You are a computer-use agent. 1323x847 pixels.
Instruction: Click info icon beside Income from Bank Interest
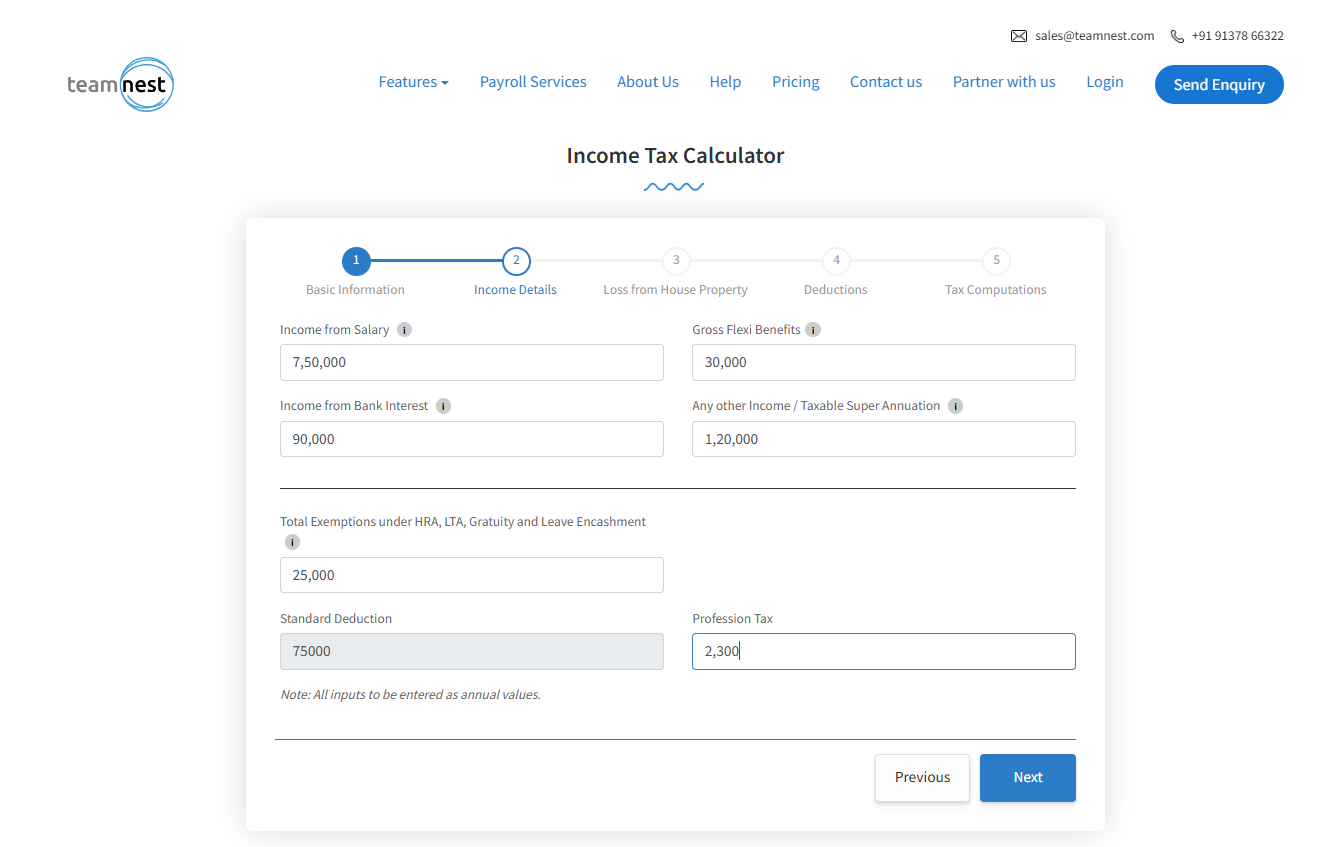click(443, 406)
